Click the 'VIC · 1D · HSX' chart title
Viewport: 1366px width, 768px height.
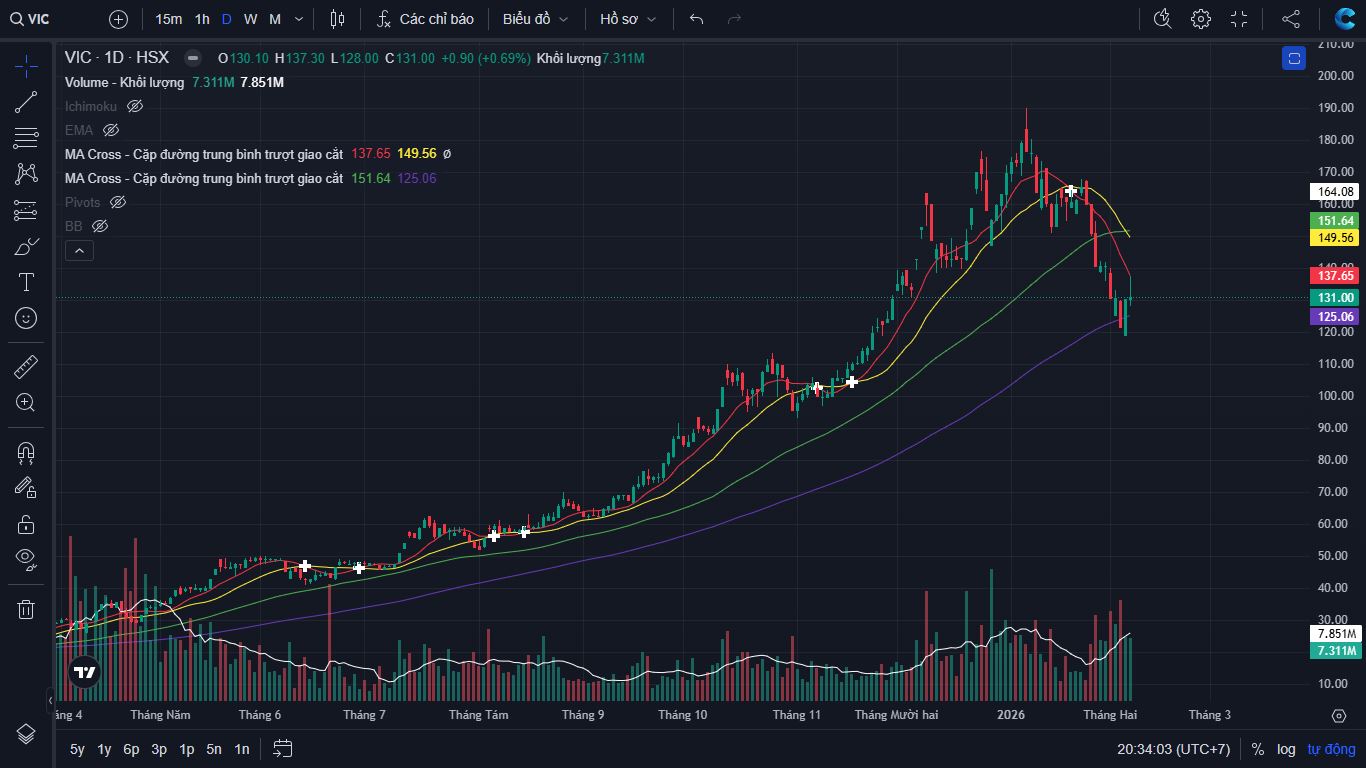click(x=117, y=58)
